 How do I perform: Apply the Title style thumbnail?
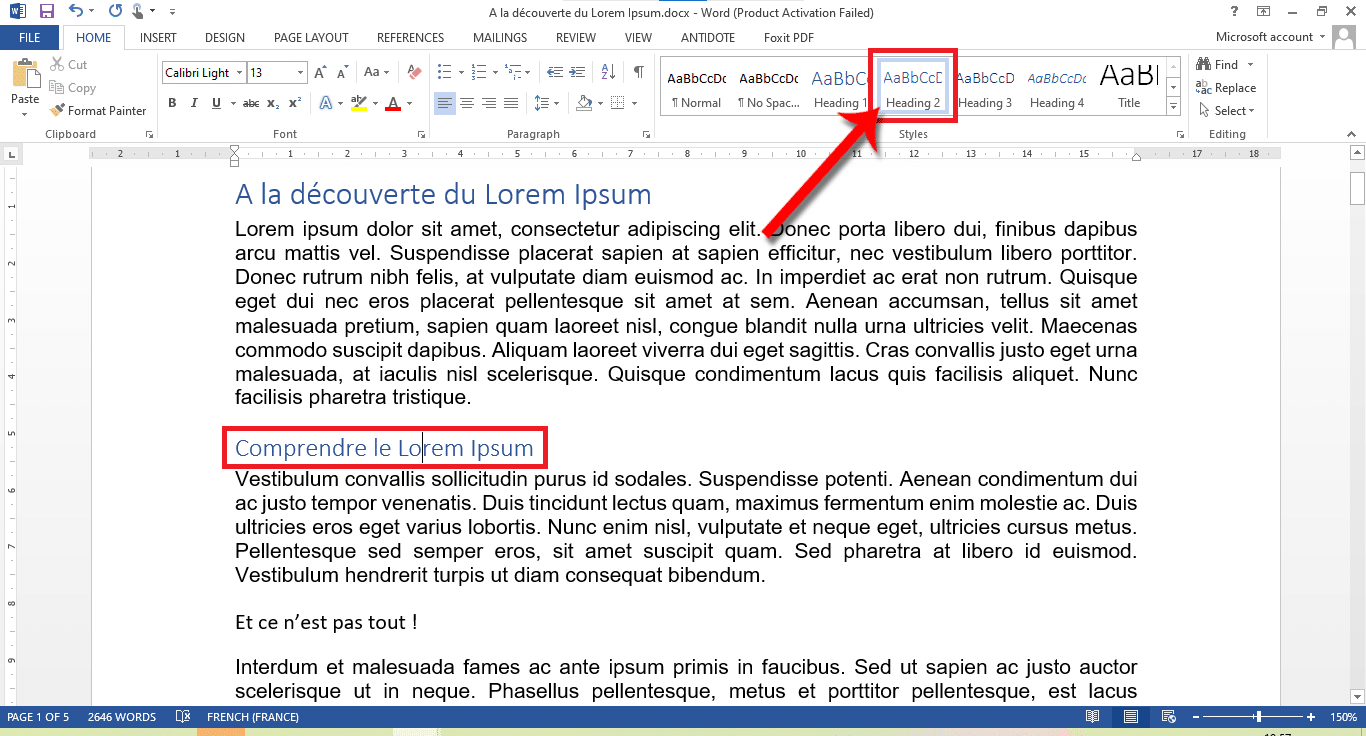point(1129,87)
